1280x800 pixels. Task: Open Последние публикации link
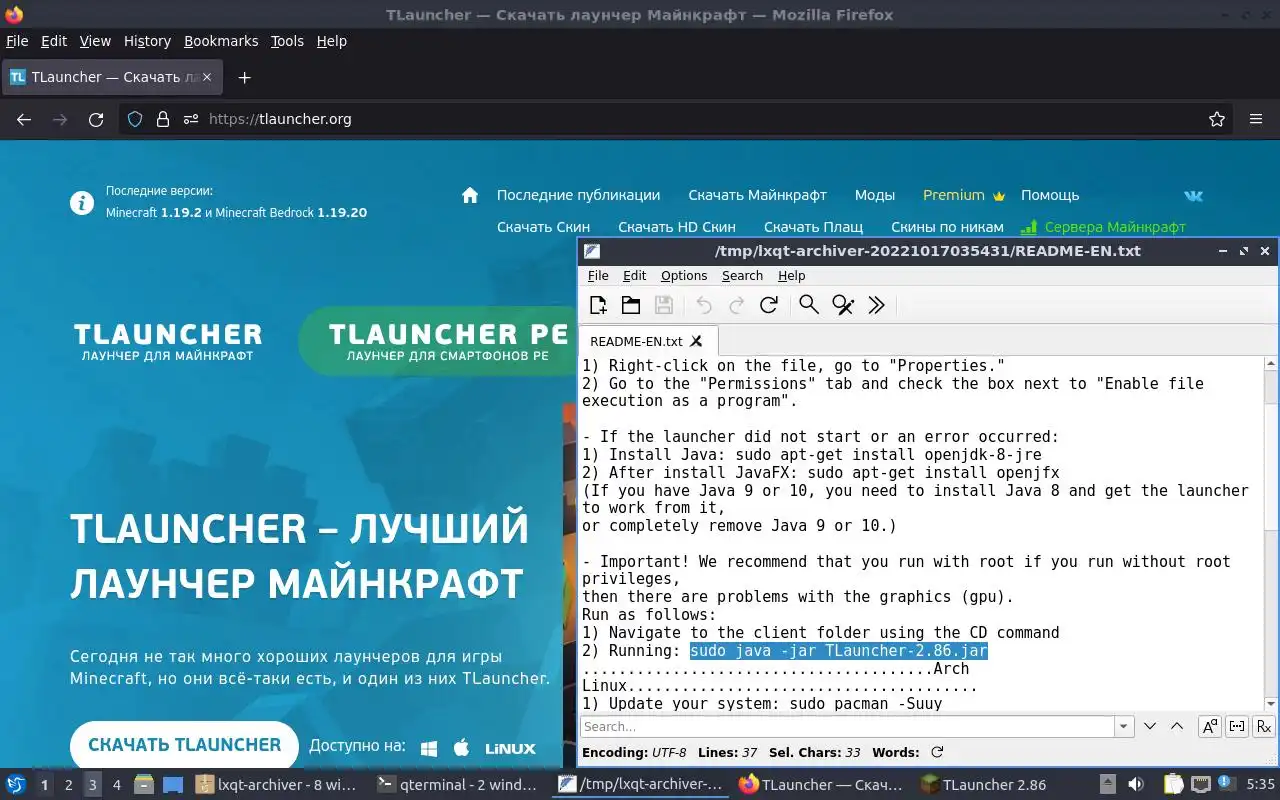(x=578, y=195)
